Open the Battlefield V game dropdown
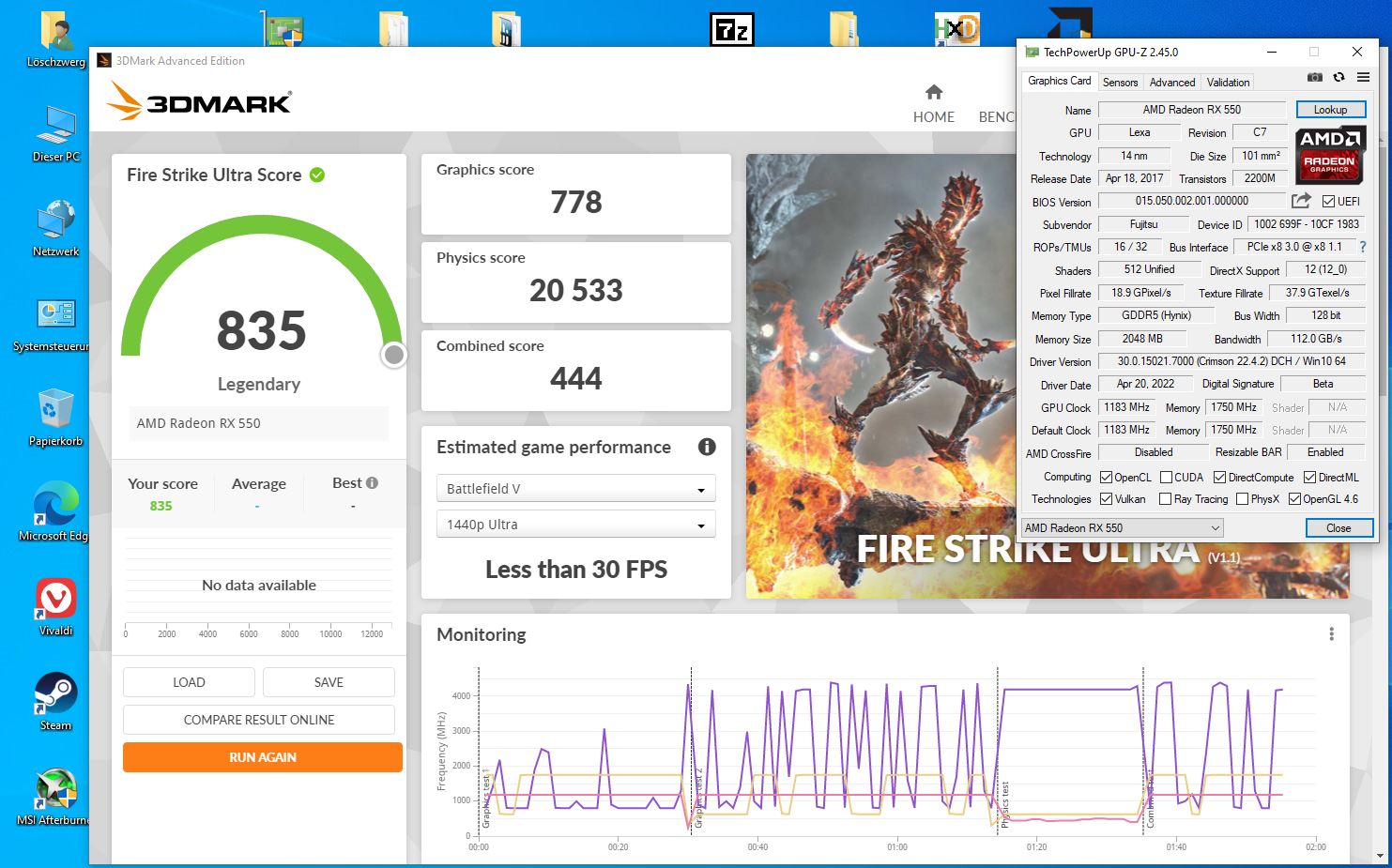 (x=575, y=488)
